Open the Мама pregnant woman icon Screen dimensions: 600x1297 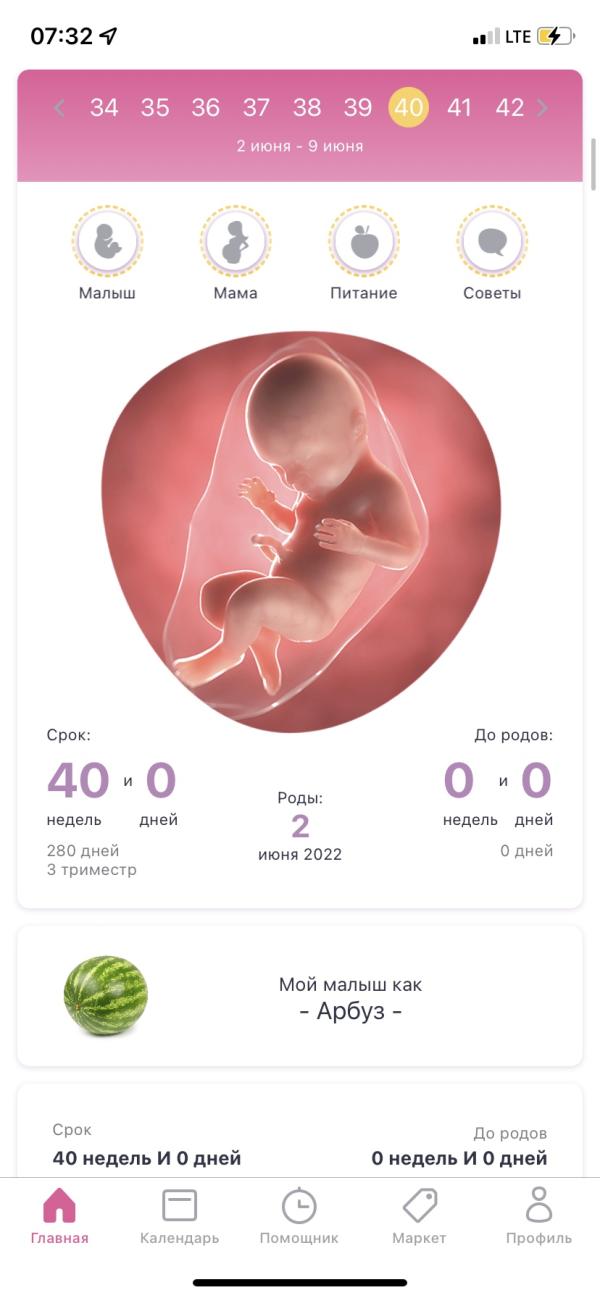[x=235, y=241]
